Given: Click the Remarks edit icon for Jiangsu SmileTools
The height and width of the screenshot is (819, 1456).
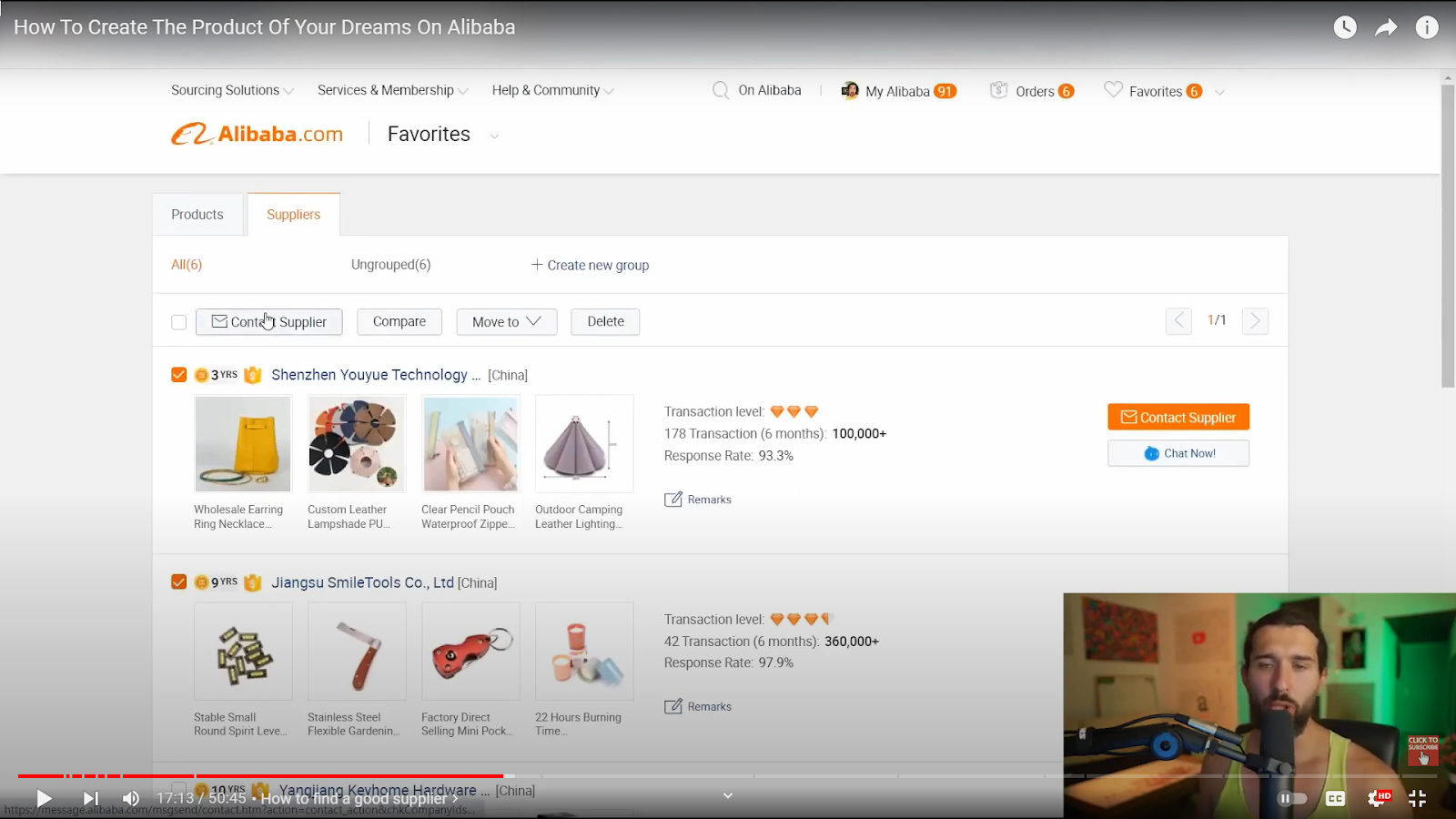Looking at the screenshot, I should [x=673, y=707].
